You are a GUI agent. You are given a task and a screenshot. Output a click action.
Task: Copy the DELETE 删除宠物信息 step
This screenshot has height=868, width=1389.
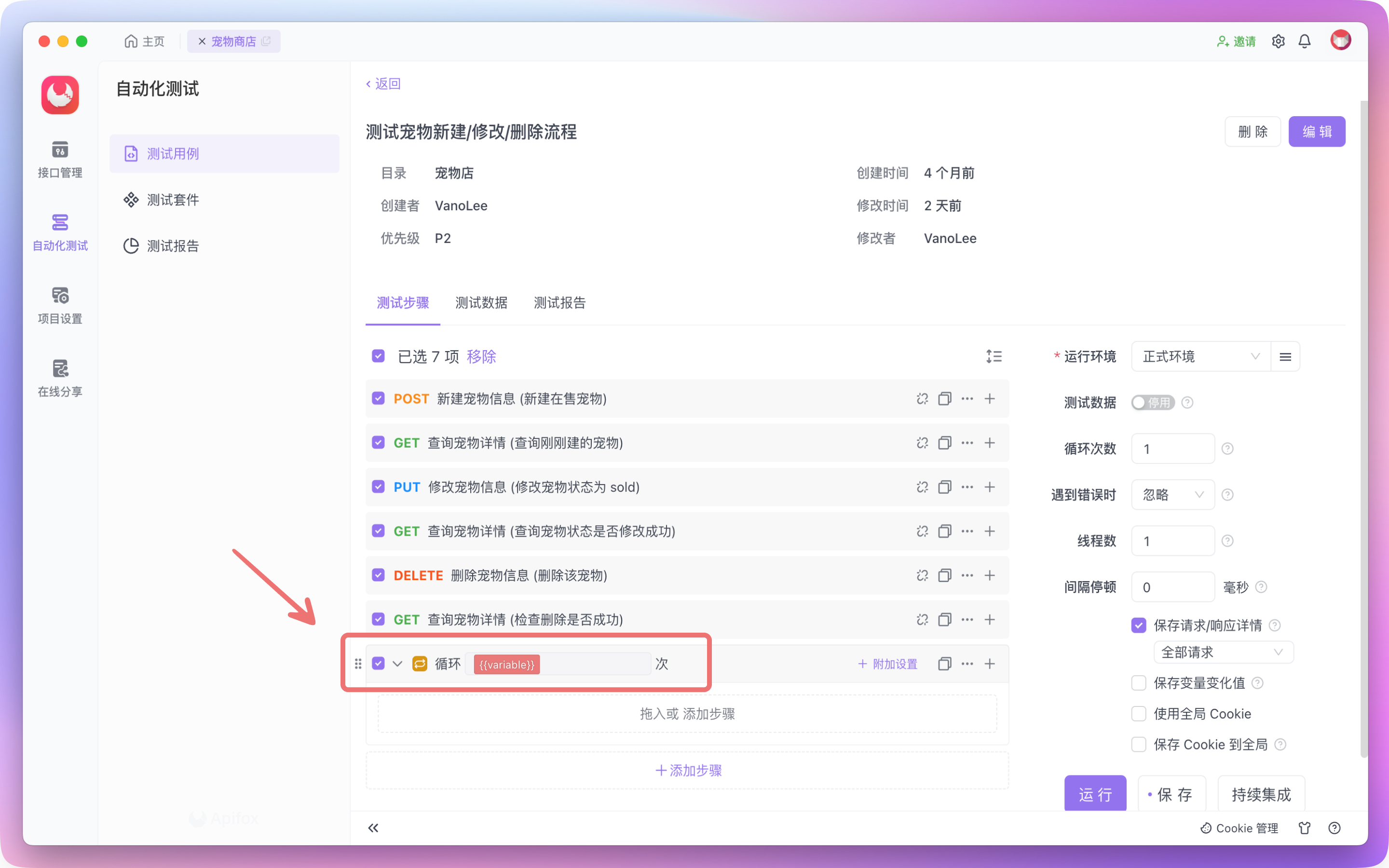(x=945, y=575)
